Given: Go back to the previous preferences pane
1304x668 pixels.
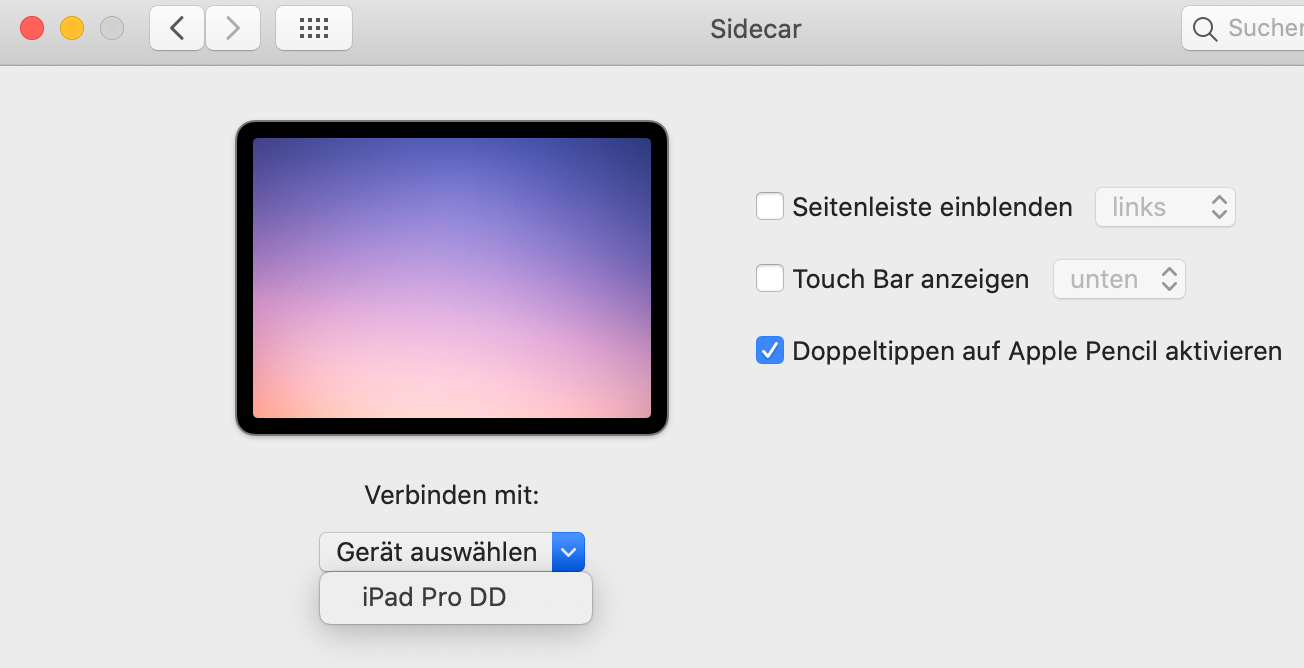Looking at the screenshot, I should coord(177,28).
